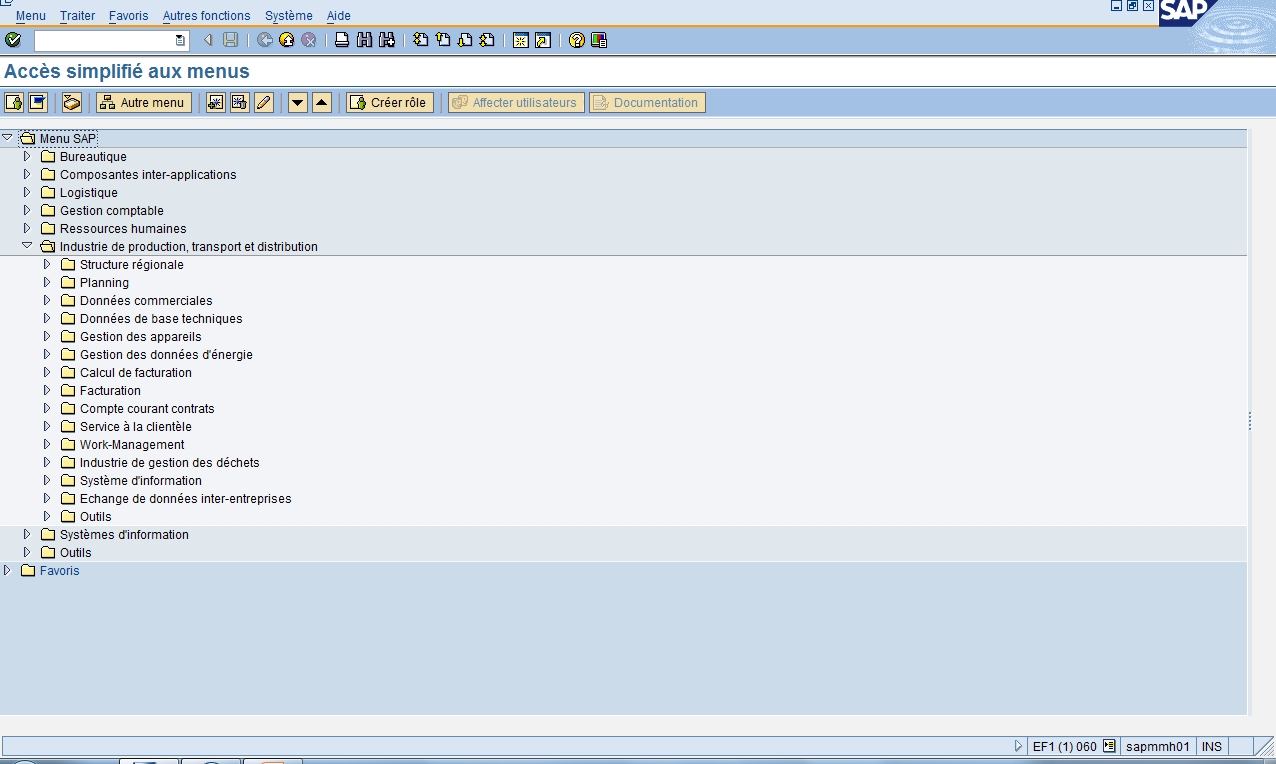Click the change favorites pencil icon
Screen dimensions: 1276x764
[x=264, y=102]
